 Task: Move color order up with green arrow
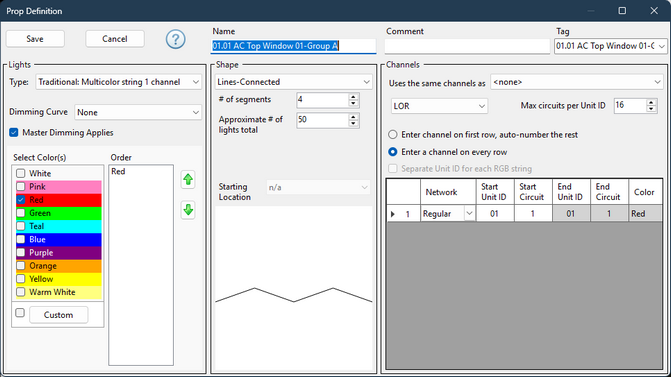point(188,179)
